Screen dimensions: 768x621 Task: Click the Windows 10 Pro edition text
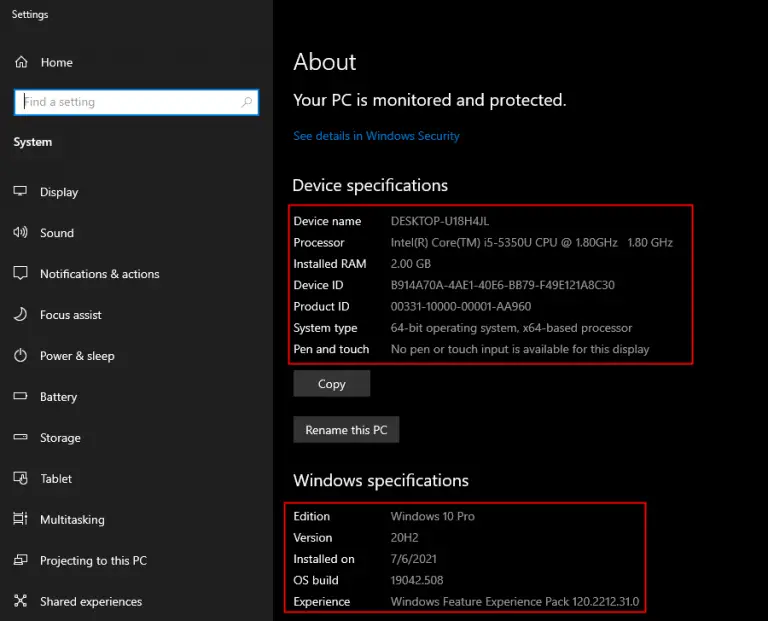click(432, 516)
